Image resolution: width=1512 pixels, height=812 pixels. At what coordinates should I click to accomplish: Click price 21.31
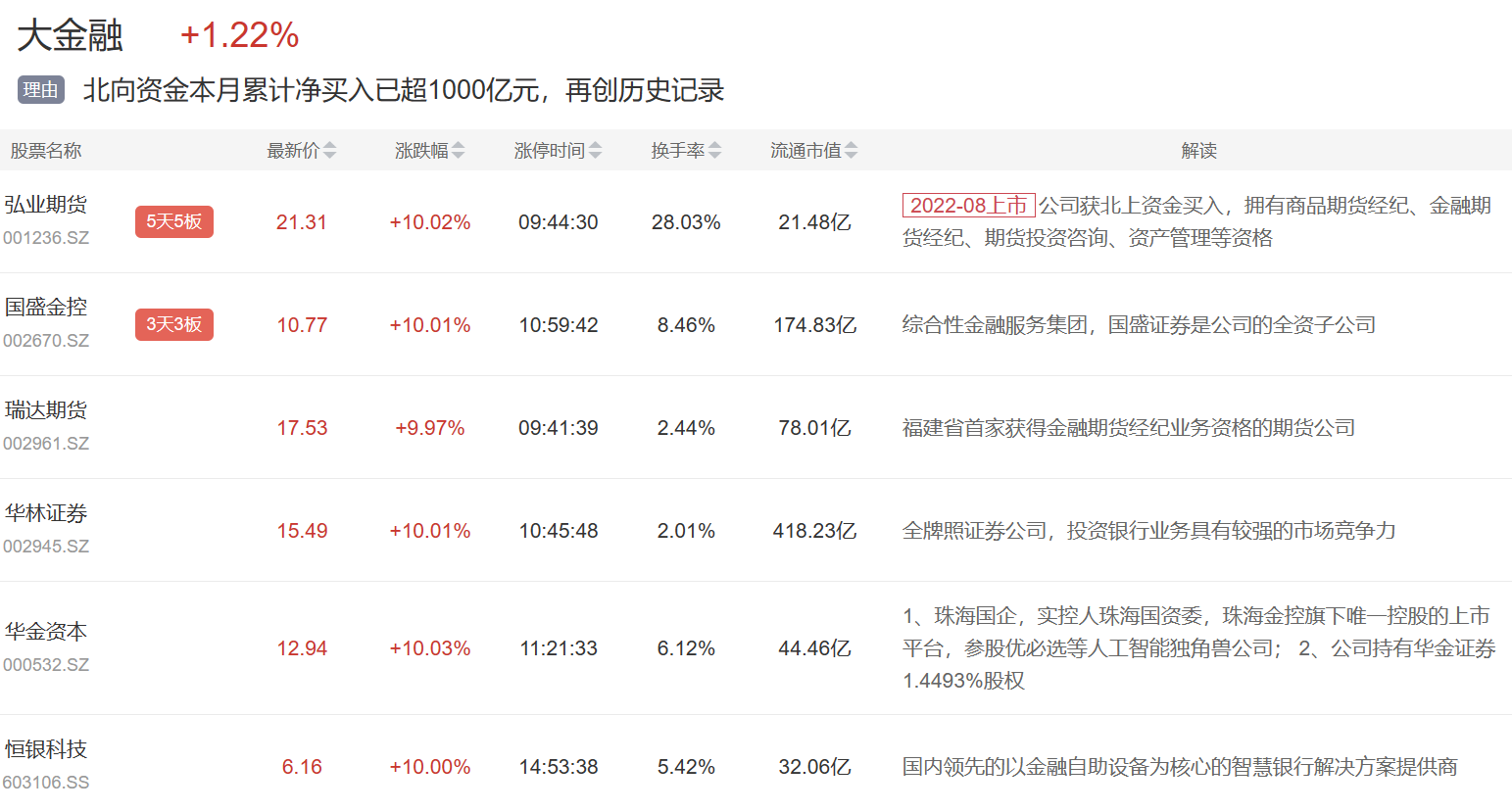[302, 222]
